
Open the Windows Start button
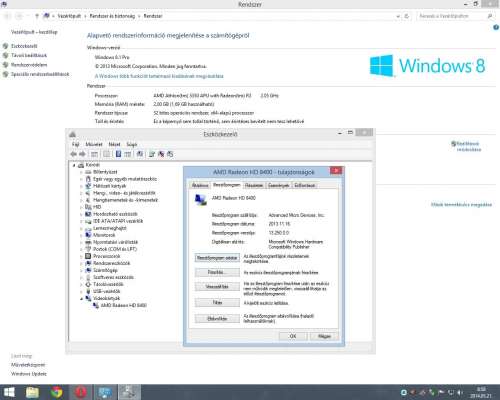tap(9, 392)
